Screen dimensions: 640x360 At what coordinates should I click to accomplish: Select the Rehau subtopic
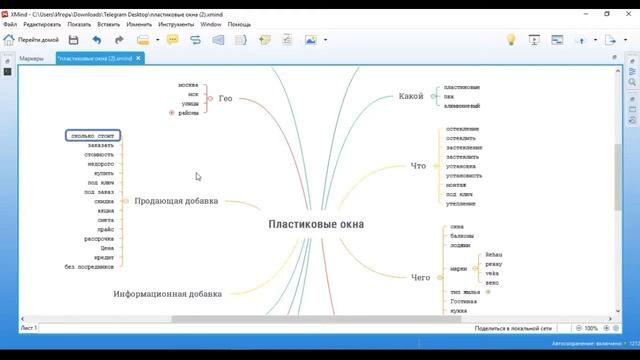(494, 255)
